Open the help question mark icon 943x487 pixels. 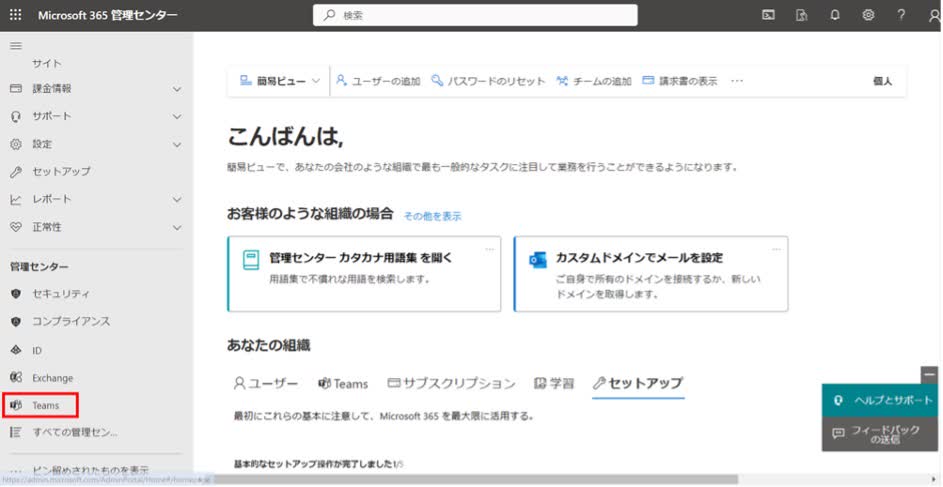click(x=901, y=16)
